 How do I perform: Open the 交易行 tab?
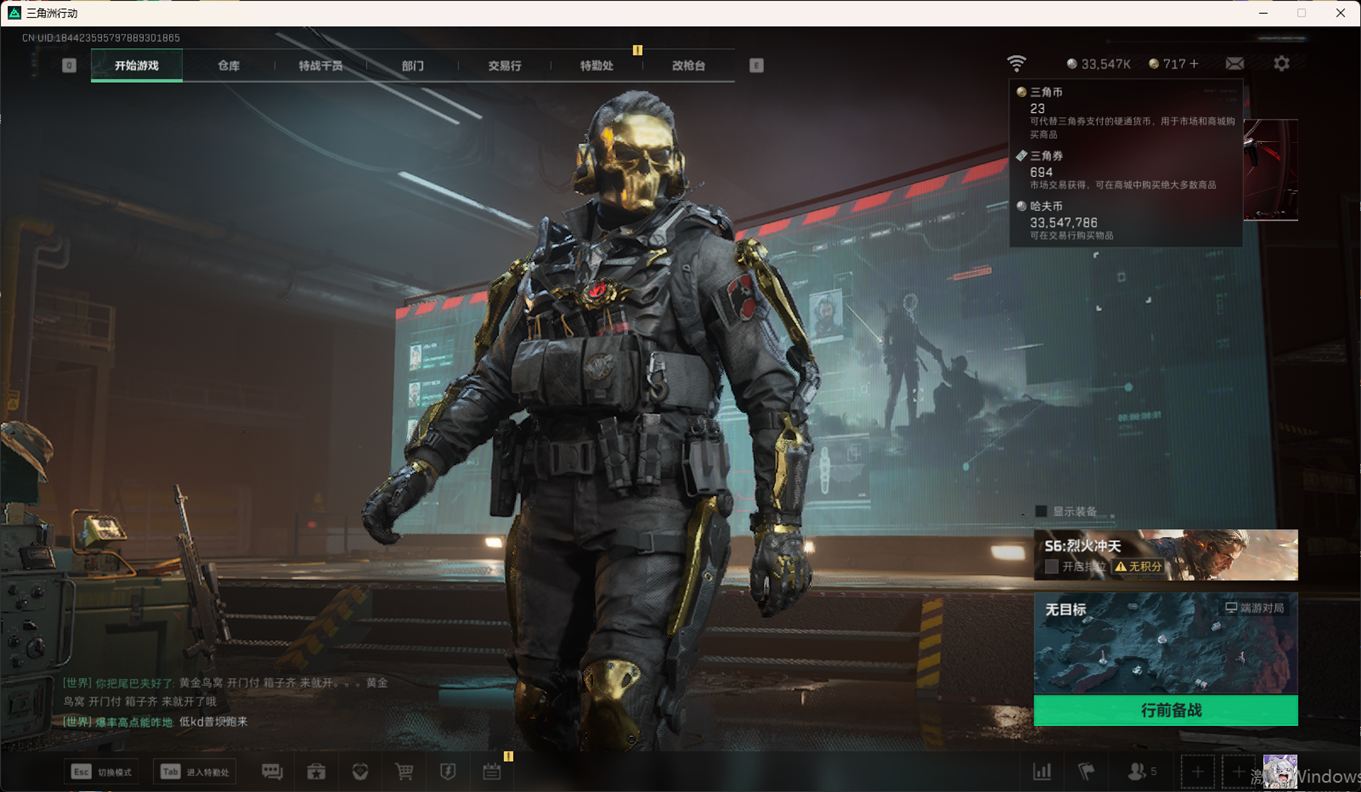pos(505,65)
